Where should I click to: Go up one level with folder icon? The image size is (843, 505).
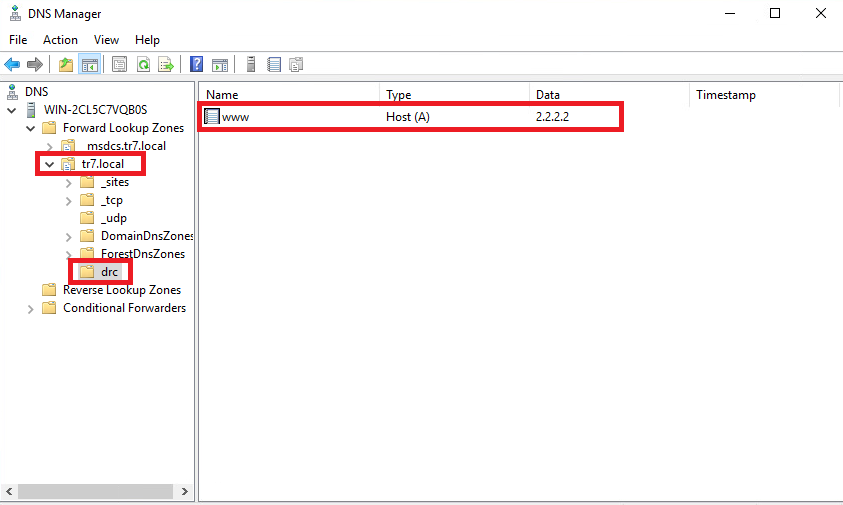tap(66, 65)
